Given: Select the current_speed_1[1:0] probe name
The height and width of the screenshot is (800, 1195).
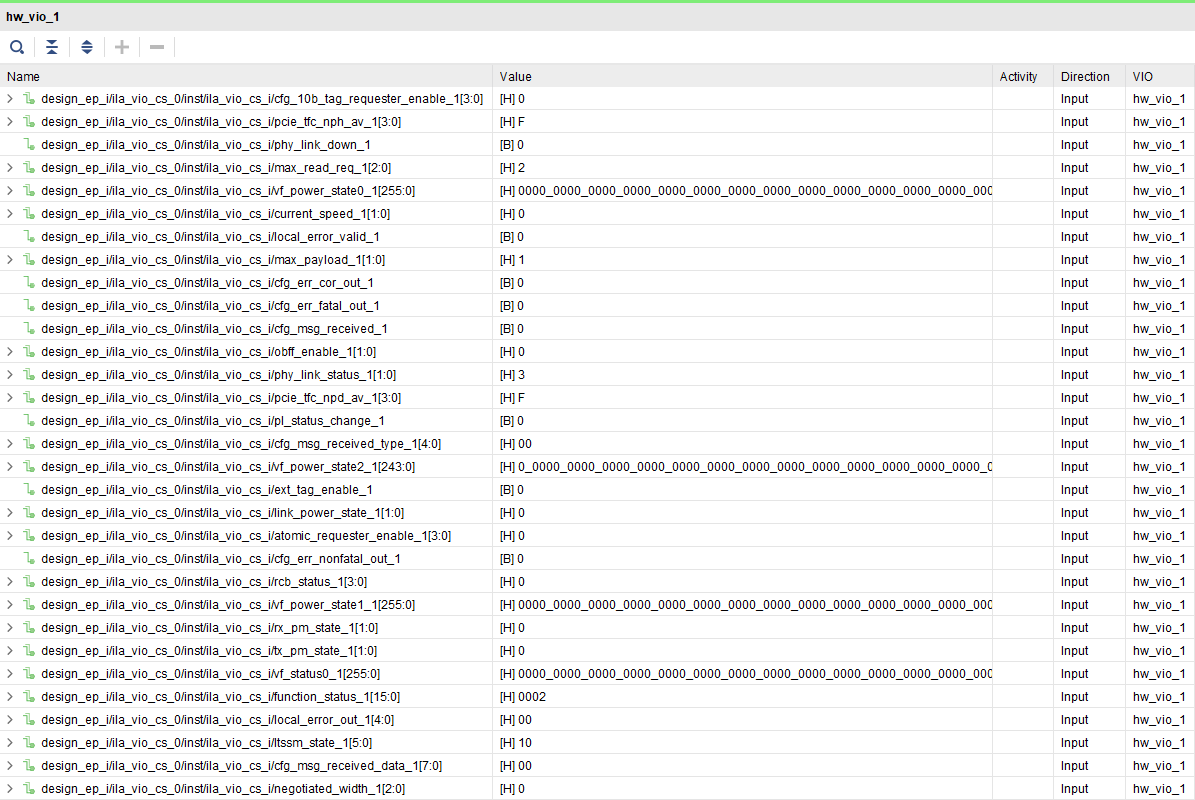Looking at the screenshot, I should pyautogui.click(x=216, y=214).
